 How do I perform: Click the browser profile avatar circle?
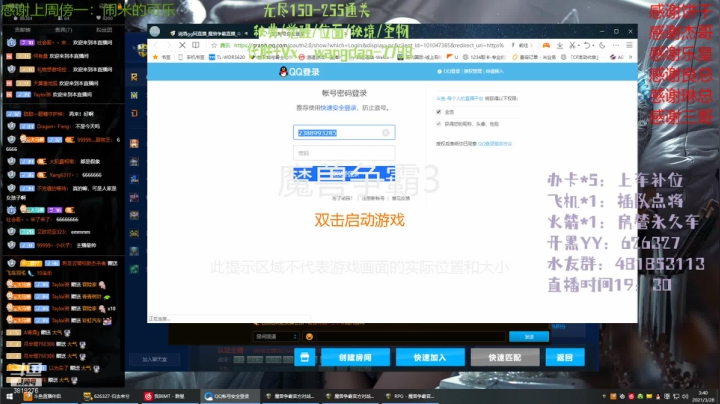155,31
